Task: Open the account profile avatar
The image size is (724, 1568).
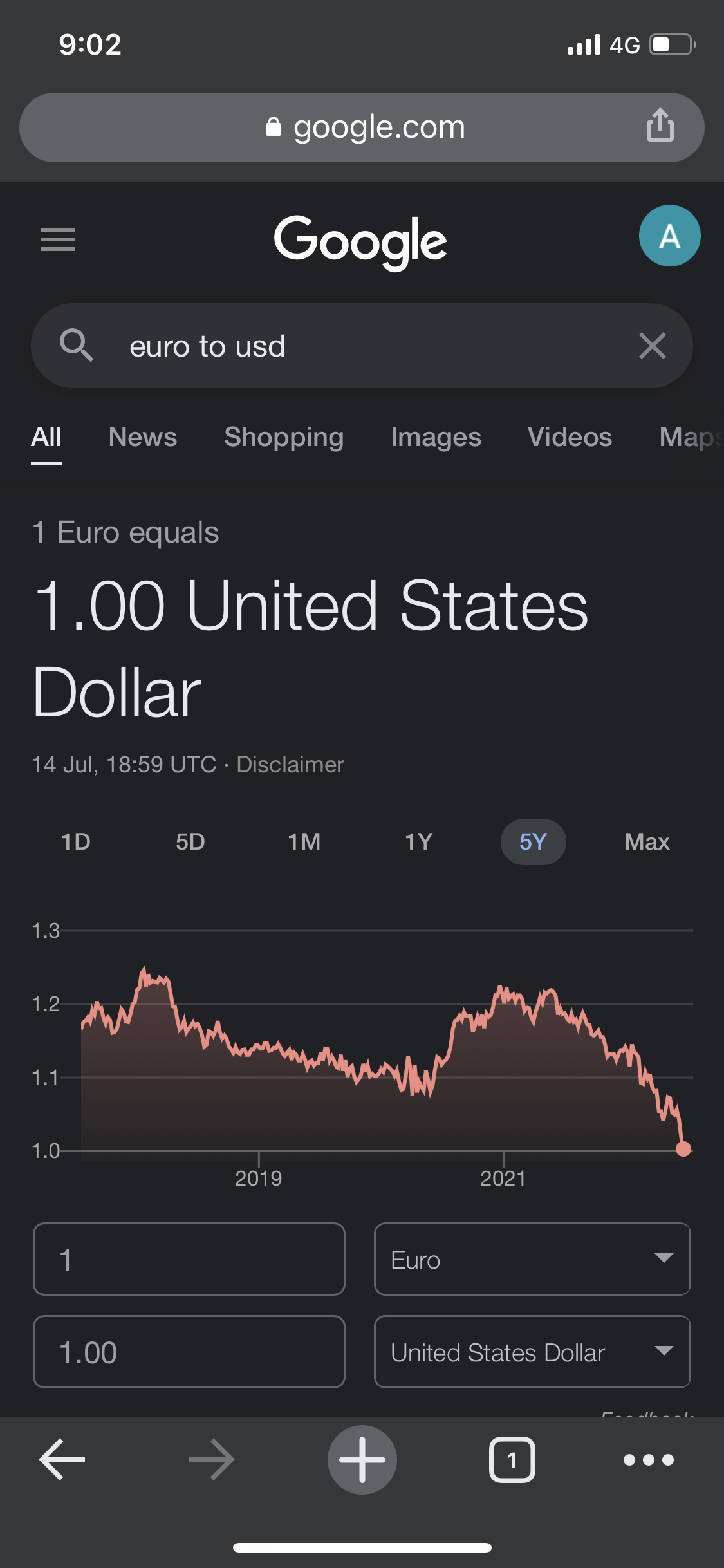Action: [669, 236]
